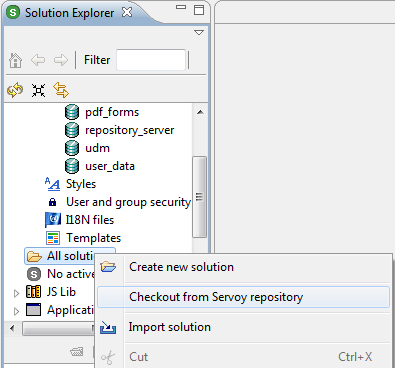
Task: Toggle link with editor arrows icon
Action: pyautogui.click(x=61, y=90)
